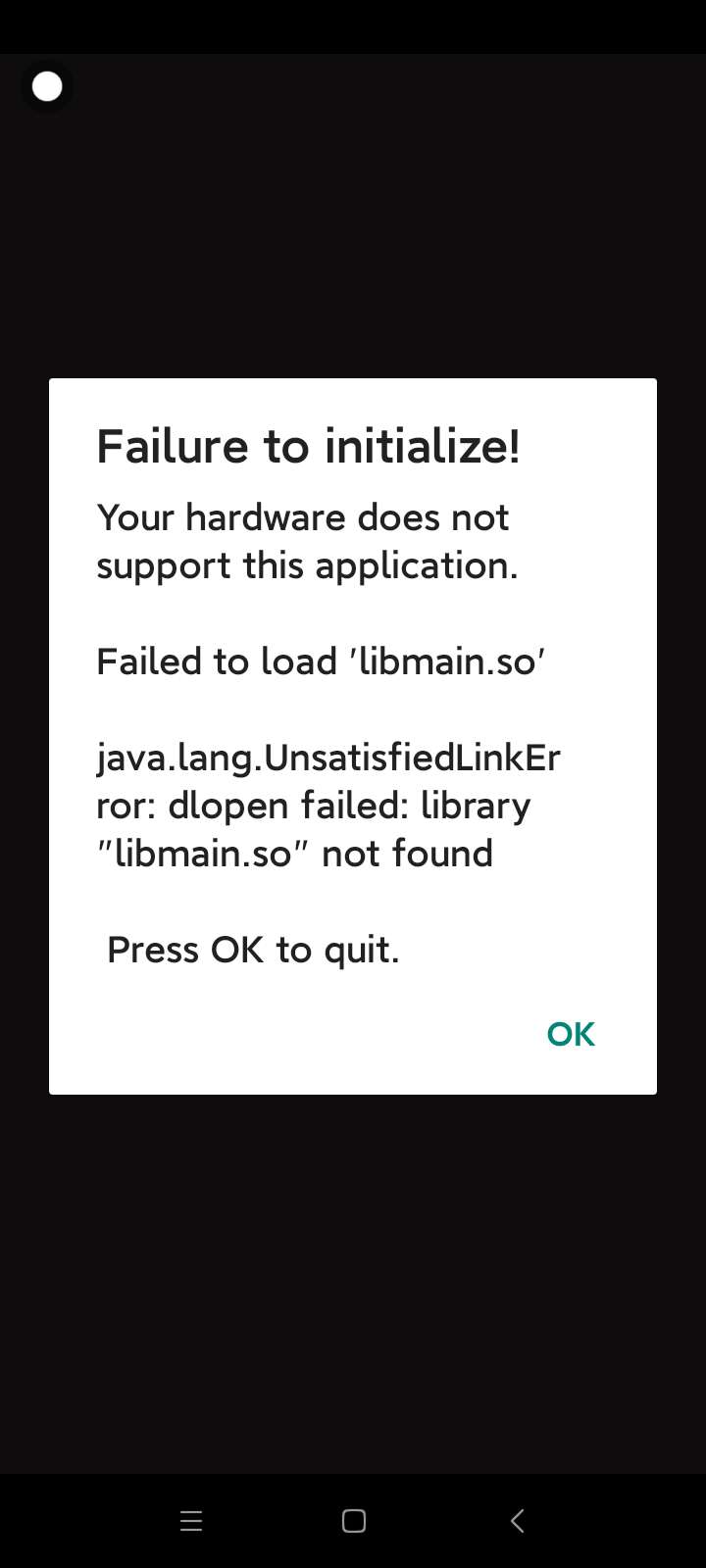The height and width of the screenshot is (1568, 706).
Task: Select the "Failed to load 'libmain.so'" line
Action: [321, 661]
